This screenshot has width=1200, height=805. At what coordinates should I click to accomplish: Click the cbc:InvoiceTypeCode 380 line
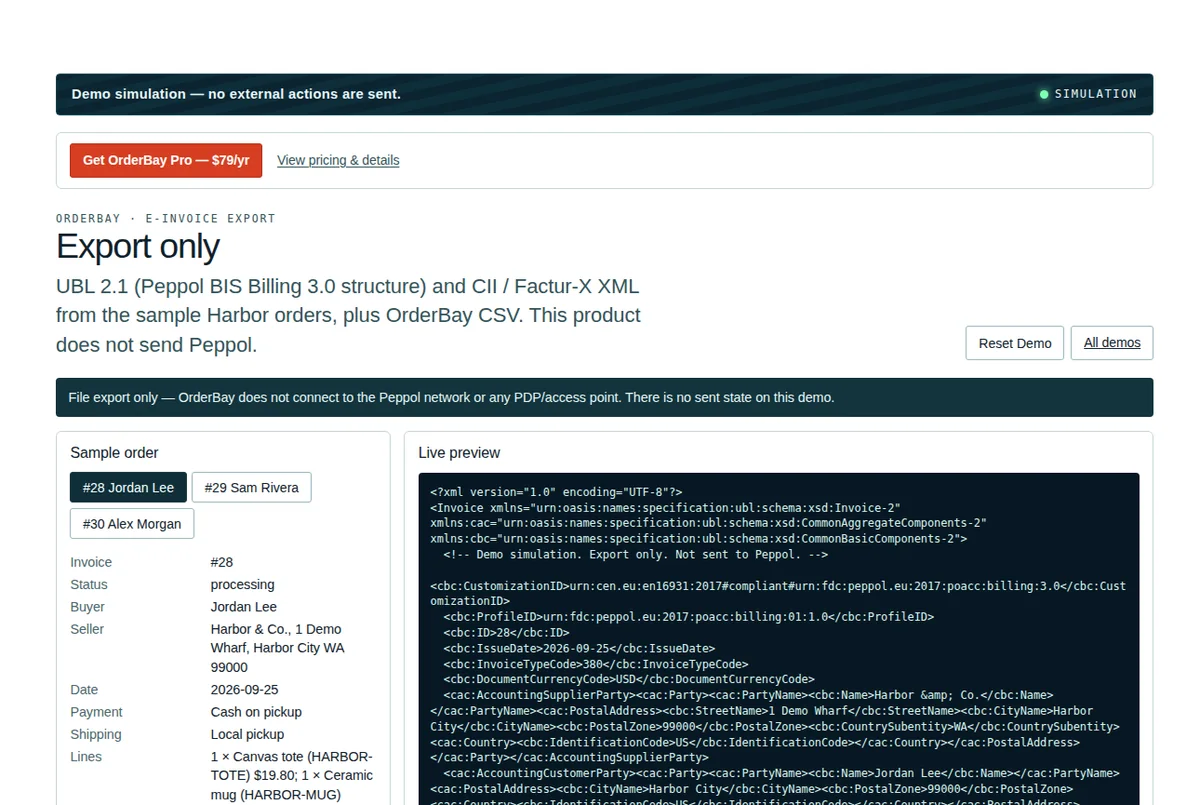pyautogui.click(x=595, y=664)
